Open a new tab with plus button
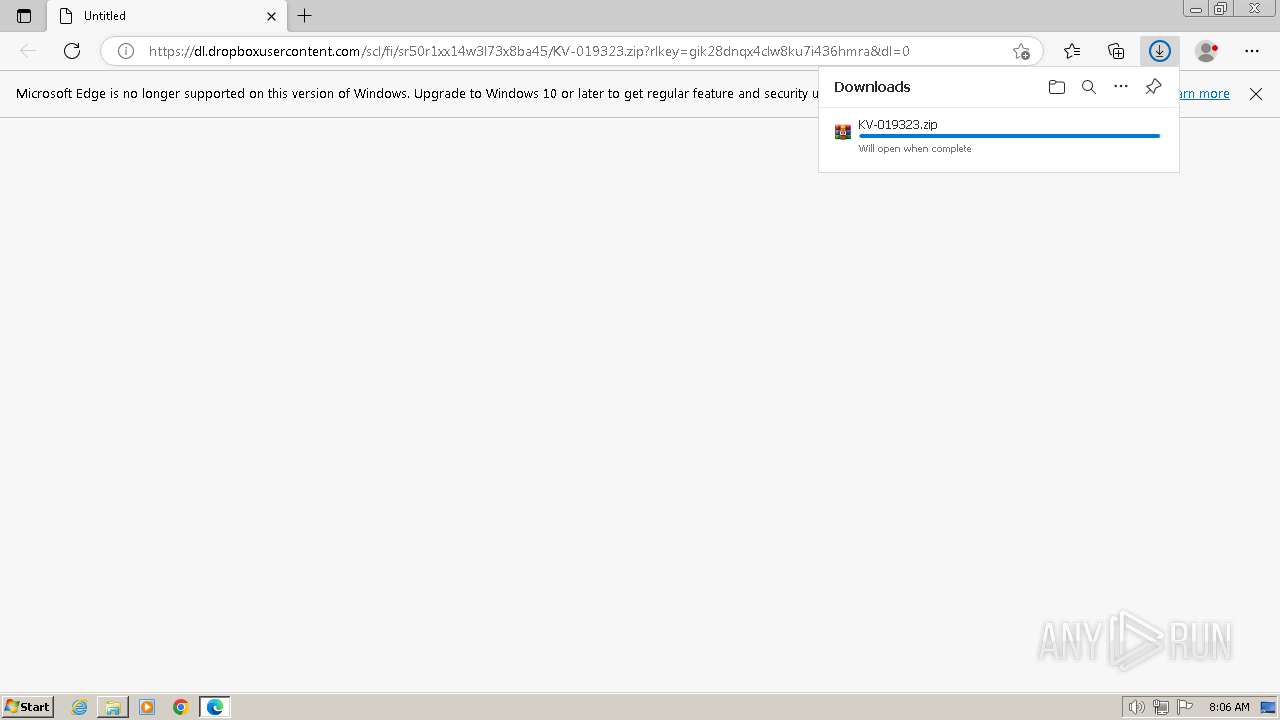1280x720 pixels. pyautogui.click(x=305, y=16)
